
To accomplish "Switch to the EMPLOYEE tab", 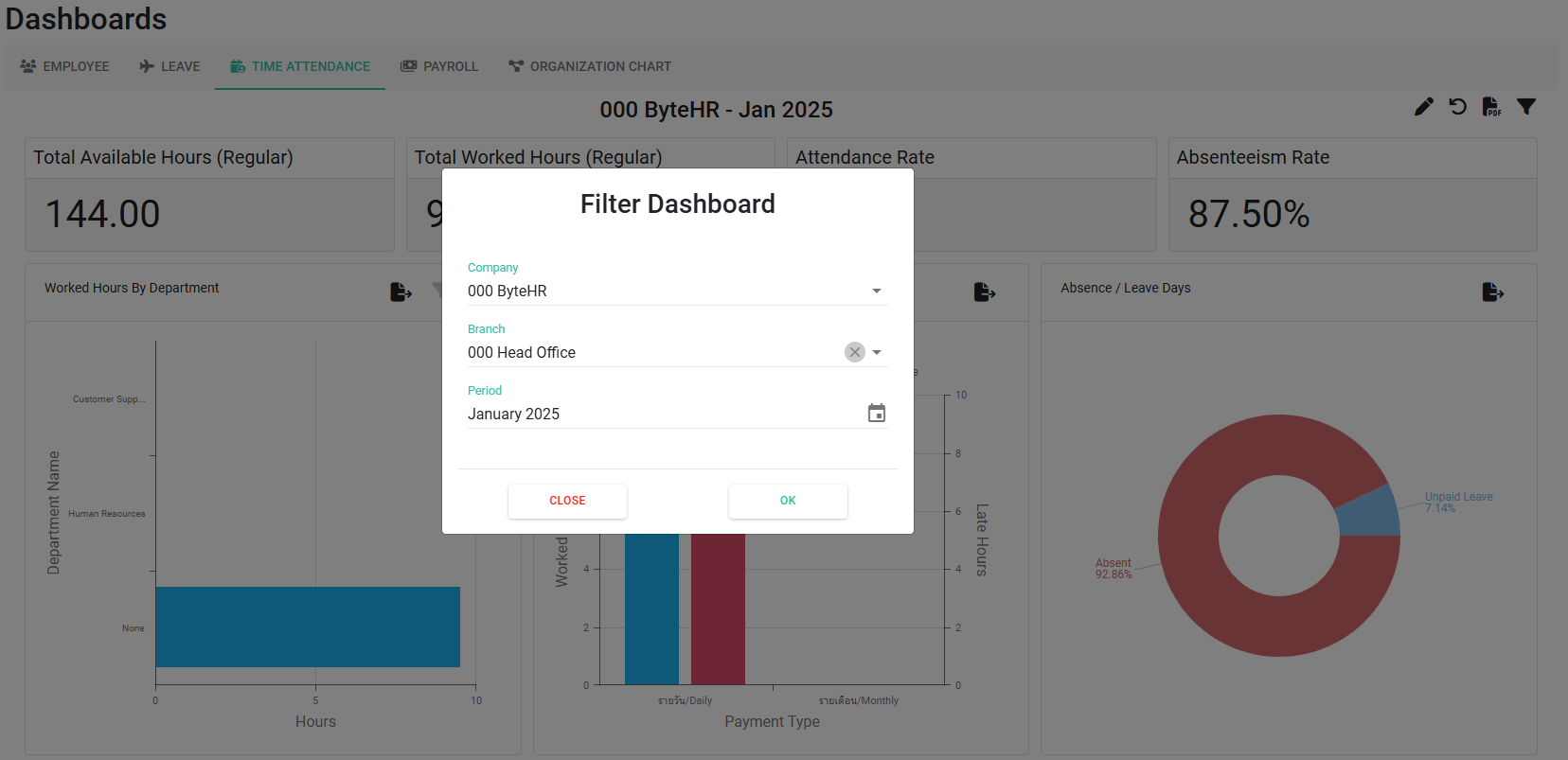I will point(64,66).
